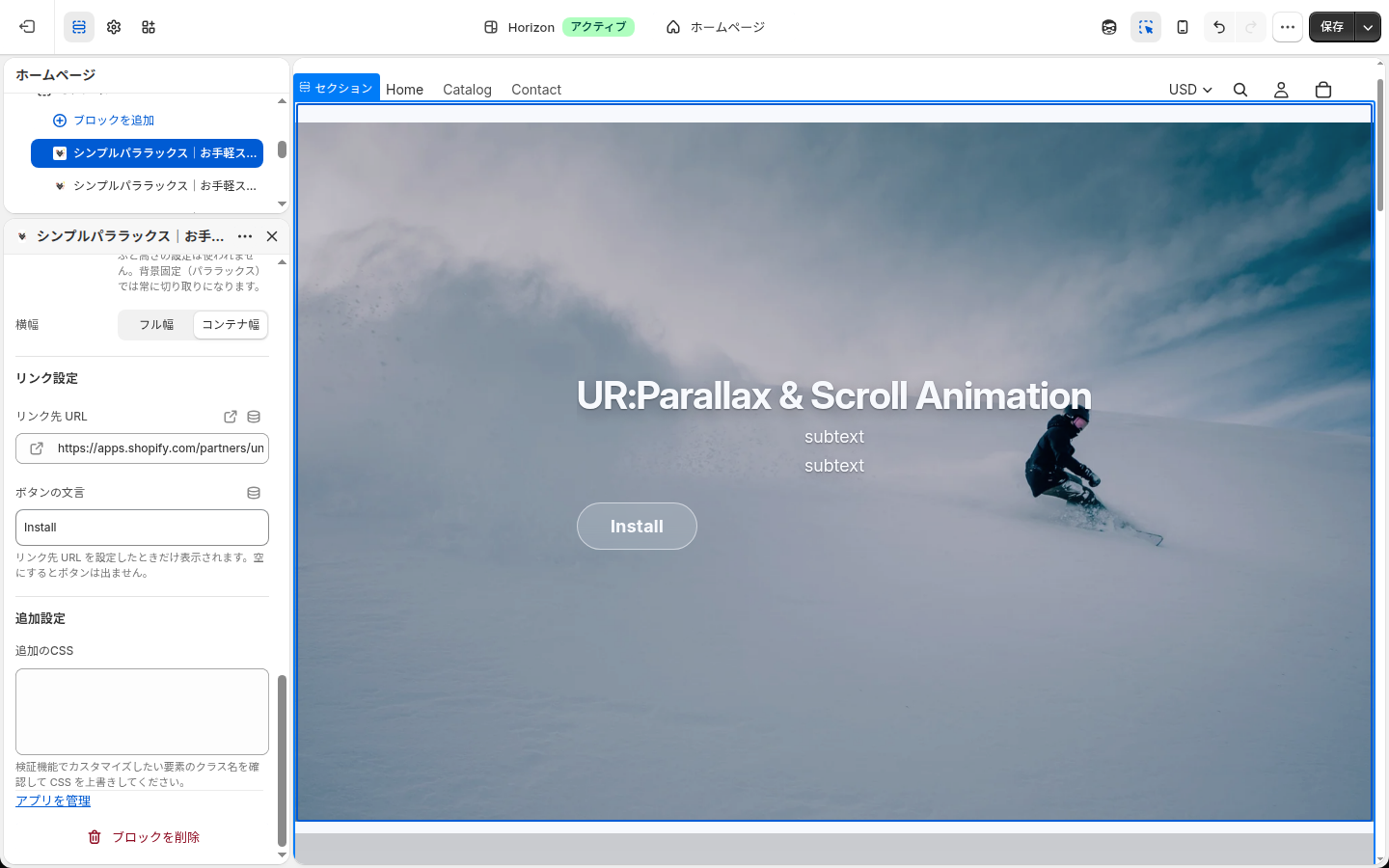Viewport: 1389px width, 868px height.
Task: Click the 追加のCSS text area
Action: (142, 712)
